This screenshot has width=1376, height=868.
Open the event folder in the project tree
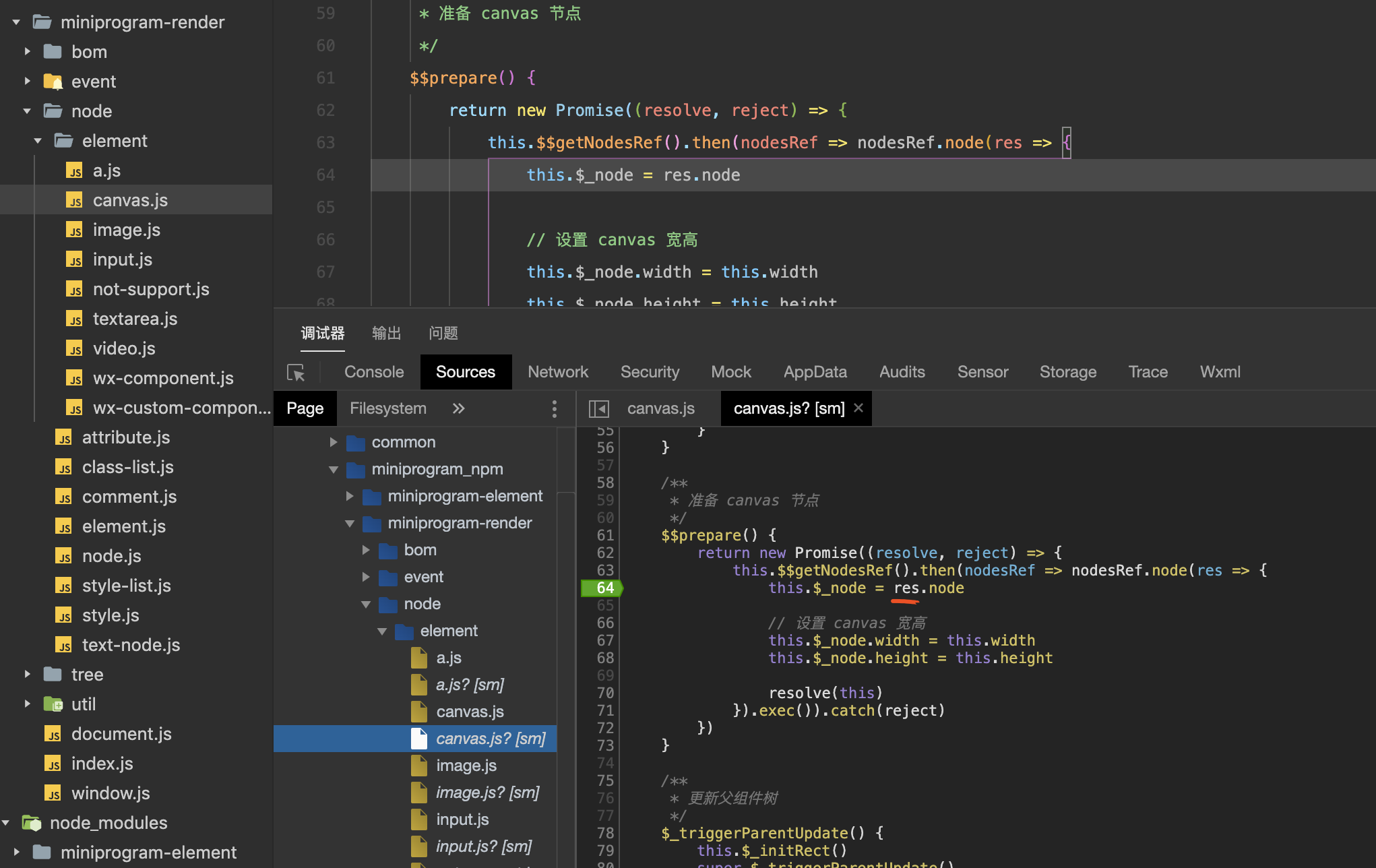(93, 82)
